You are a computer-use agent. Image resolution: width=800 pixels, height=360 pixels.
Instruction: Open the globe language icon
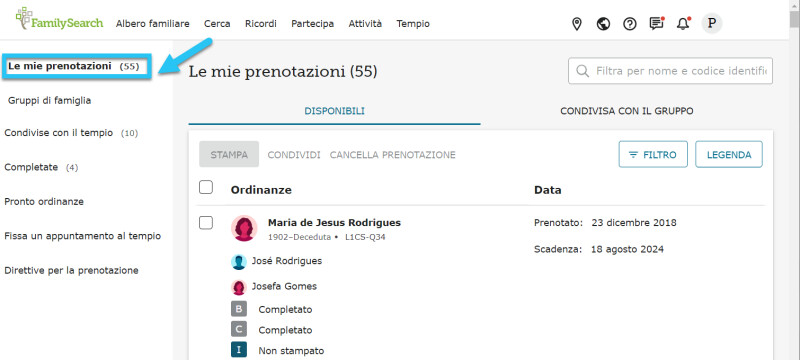604,24
